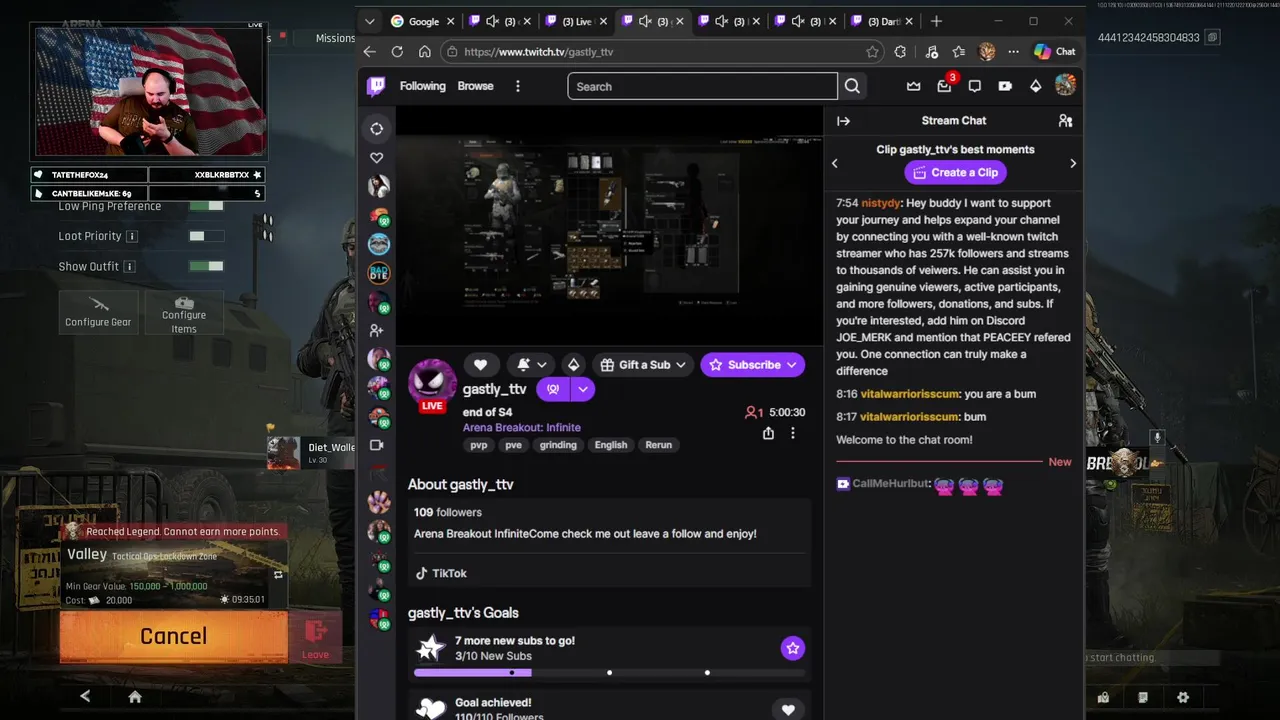
Task: Bookmark page with the star icon in address bar
Action: tap(872, 52)
